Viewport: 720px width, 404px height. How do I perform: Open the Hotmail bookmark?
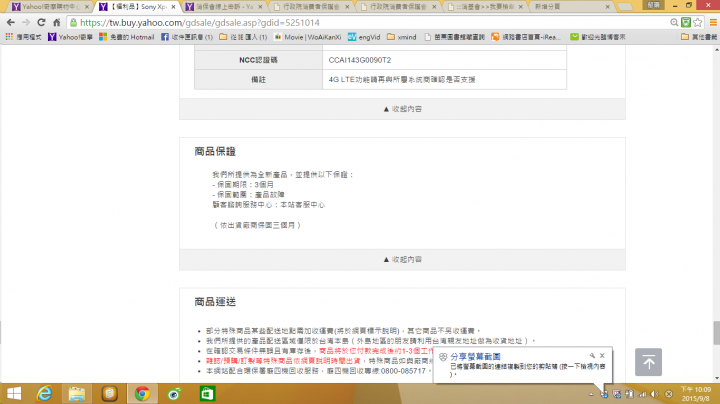[127, 37]
